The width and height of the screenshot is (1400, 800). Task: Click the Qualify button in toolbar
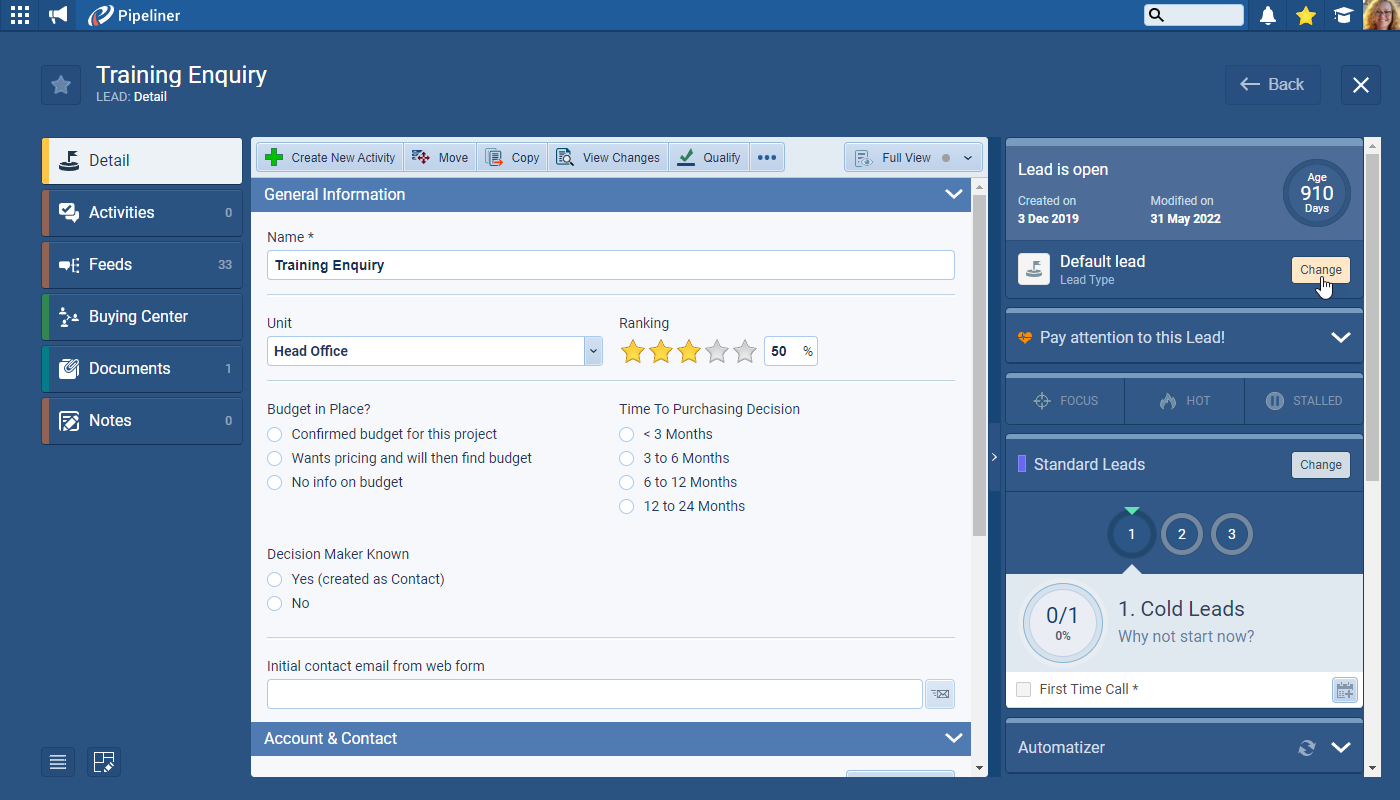tap(709, 158)
